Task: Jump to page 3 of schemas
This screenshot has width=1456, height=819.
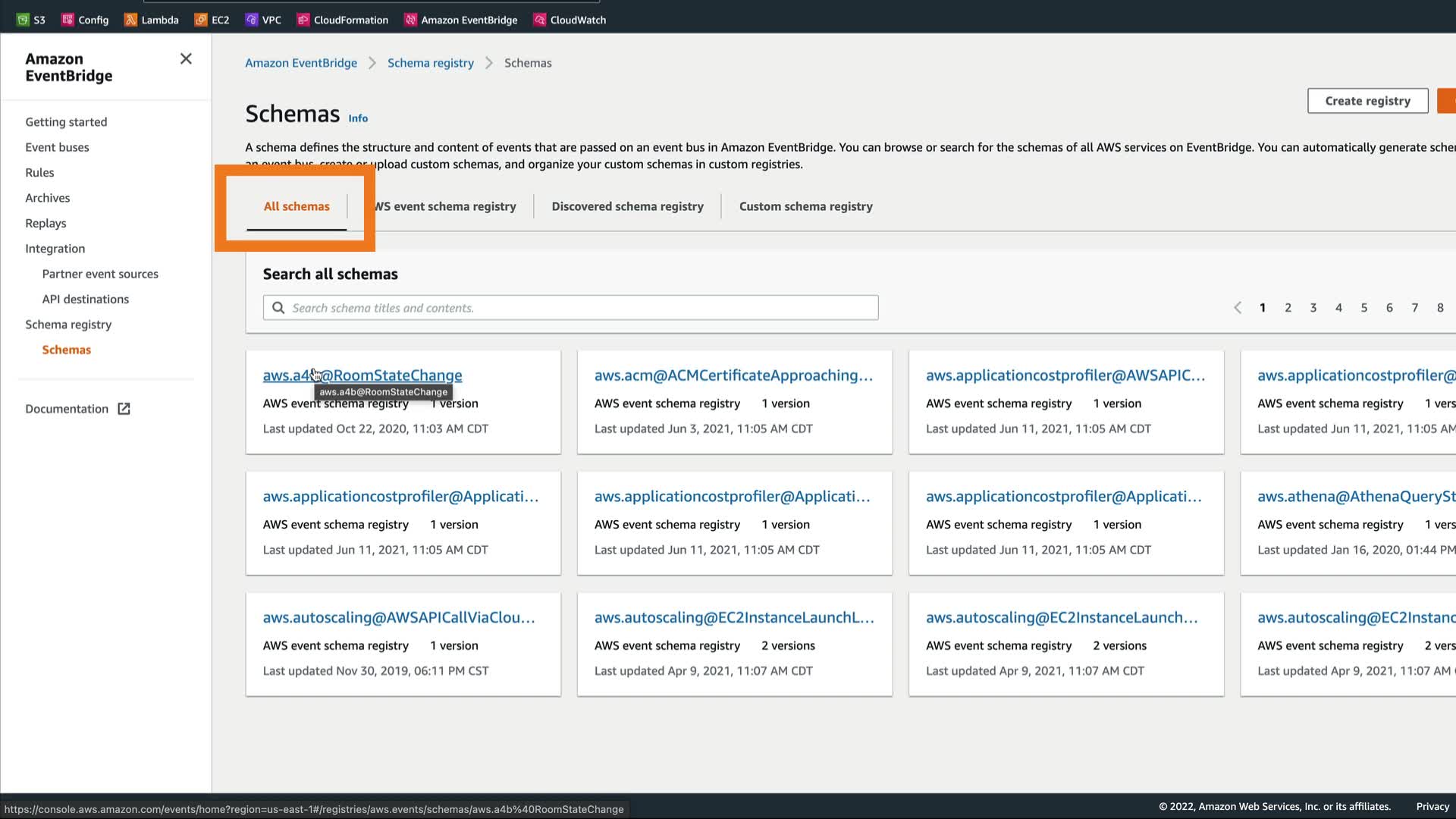Action: pos(1313,308)
